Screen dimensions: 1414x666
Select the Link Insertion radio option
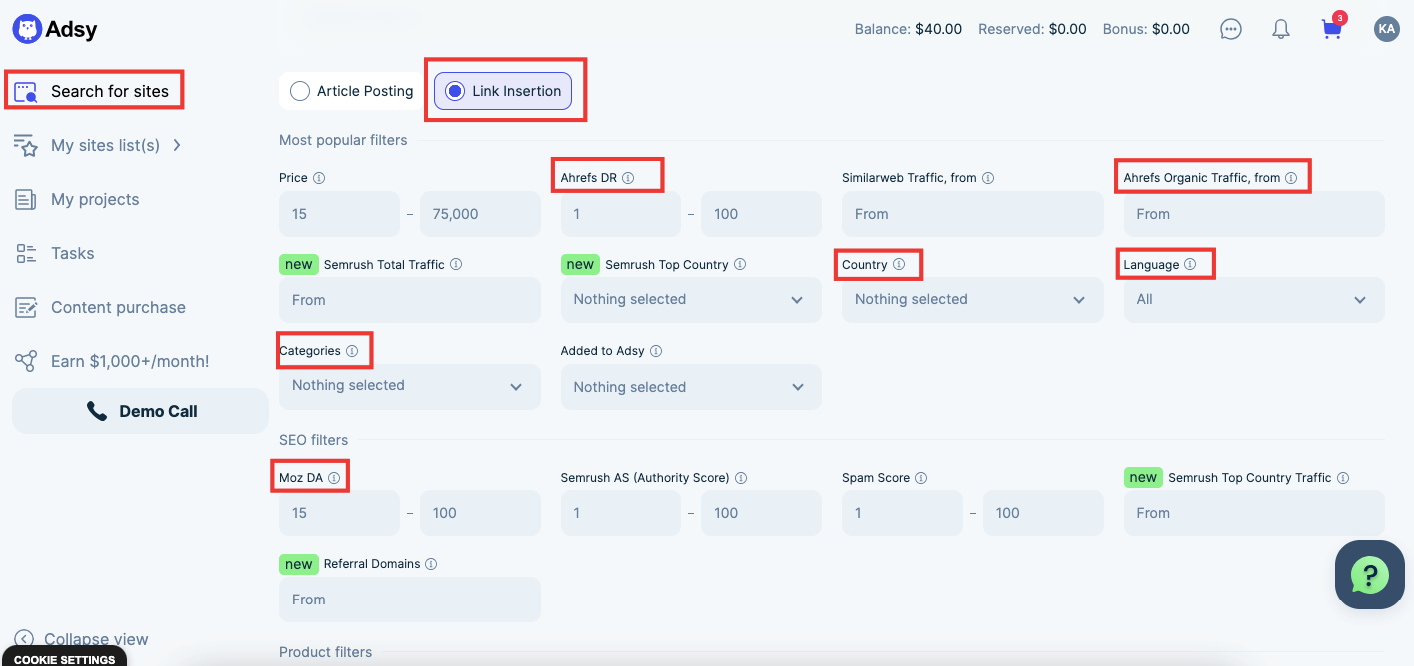click(x=455, y=91)
